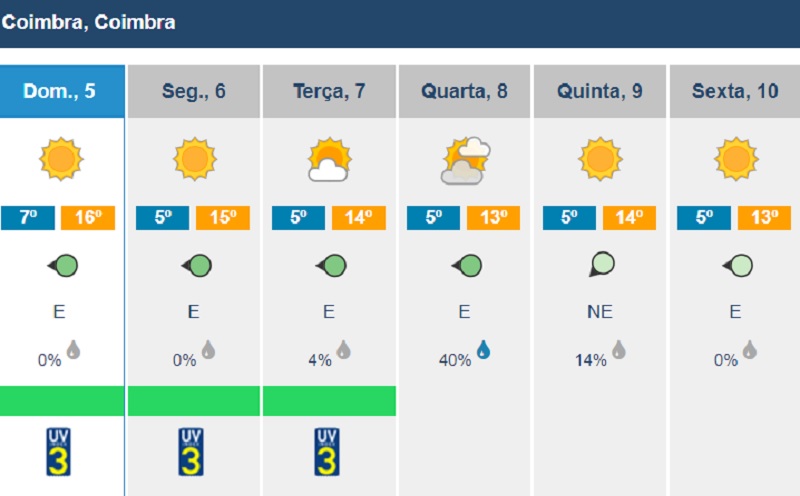Click the UV index 3 badge for Sunday
Image resolution: width=800 pixels, height=496 pixels.
(58, 452)
